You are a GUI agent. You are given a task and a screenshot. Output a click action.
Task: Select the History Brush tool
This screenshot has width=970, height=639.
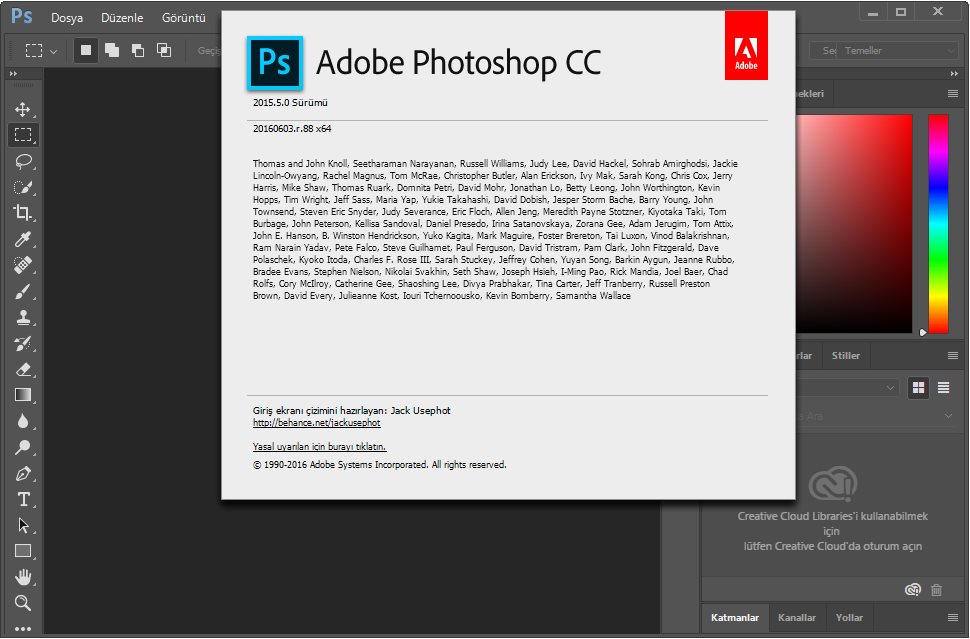point(23,343)
